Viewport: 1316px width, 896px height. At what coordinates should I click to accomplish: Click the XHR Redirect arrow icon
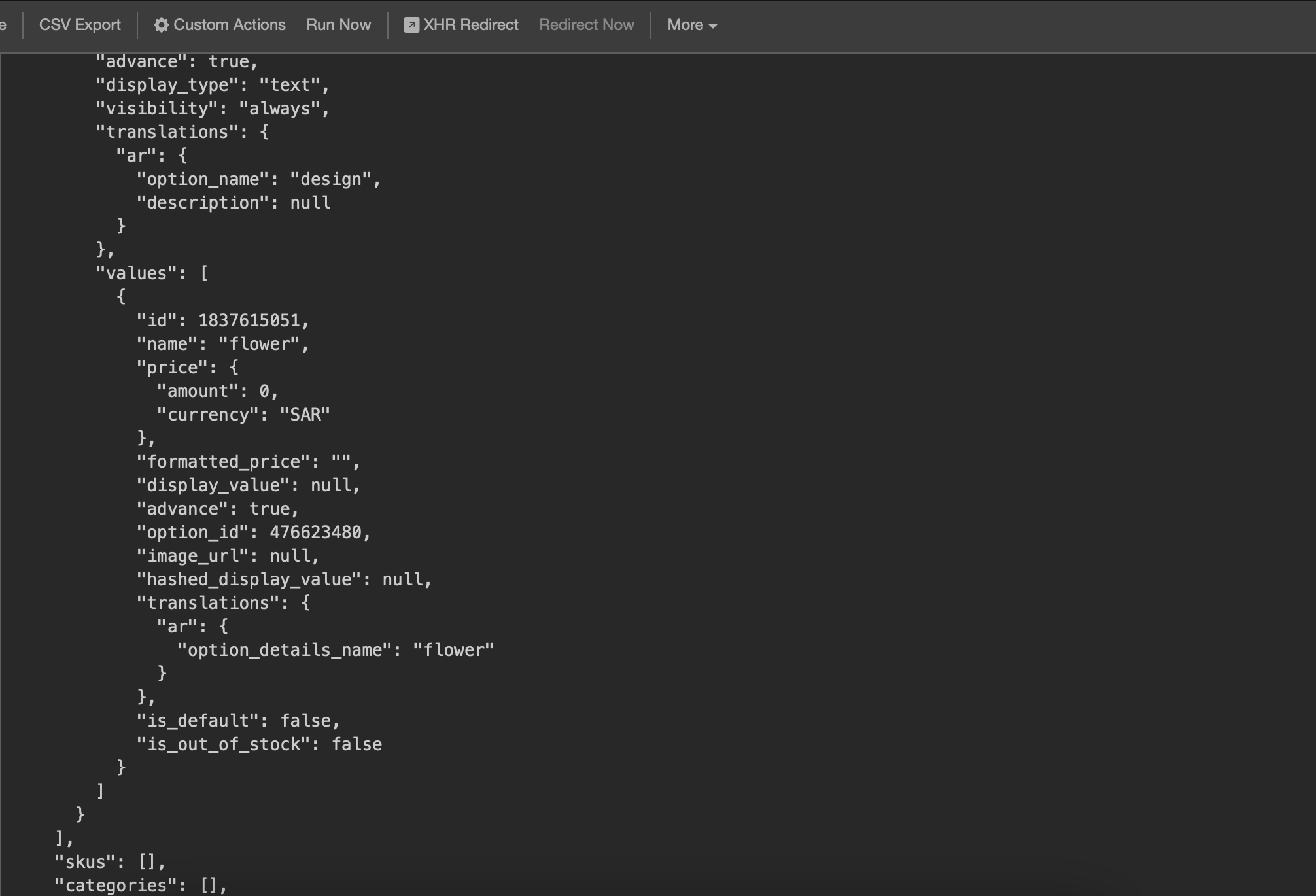(x=411, y=25)
